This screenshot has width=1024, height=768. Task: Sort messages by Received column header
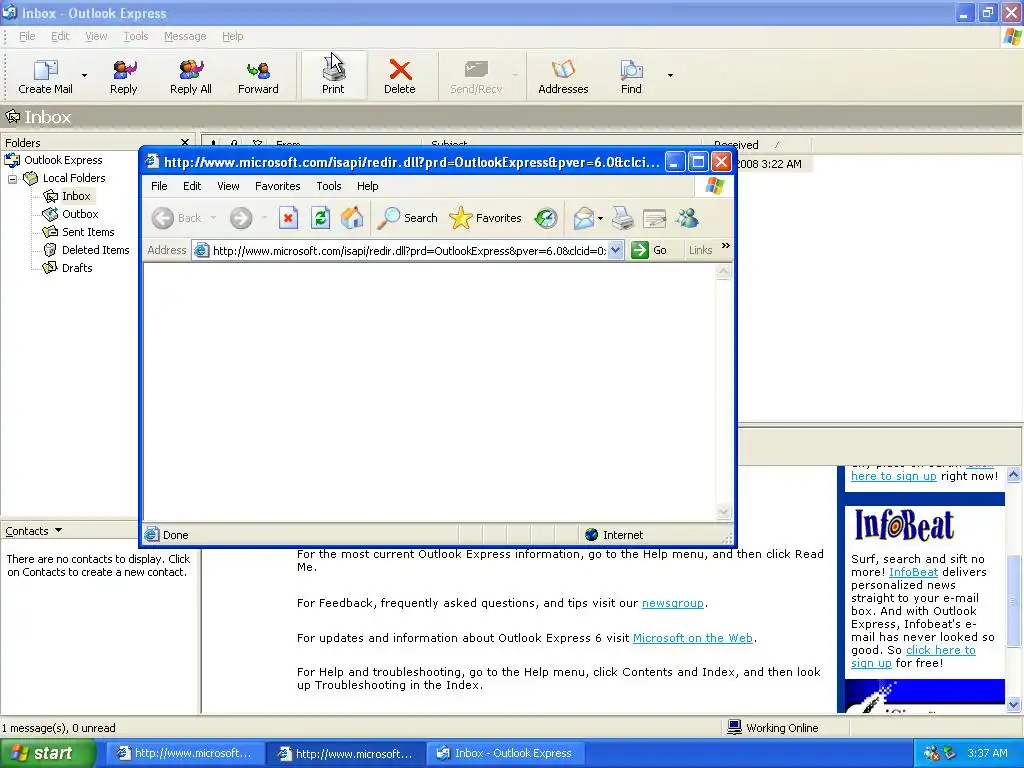[x=755, y=145]
